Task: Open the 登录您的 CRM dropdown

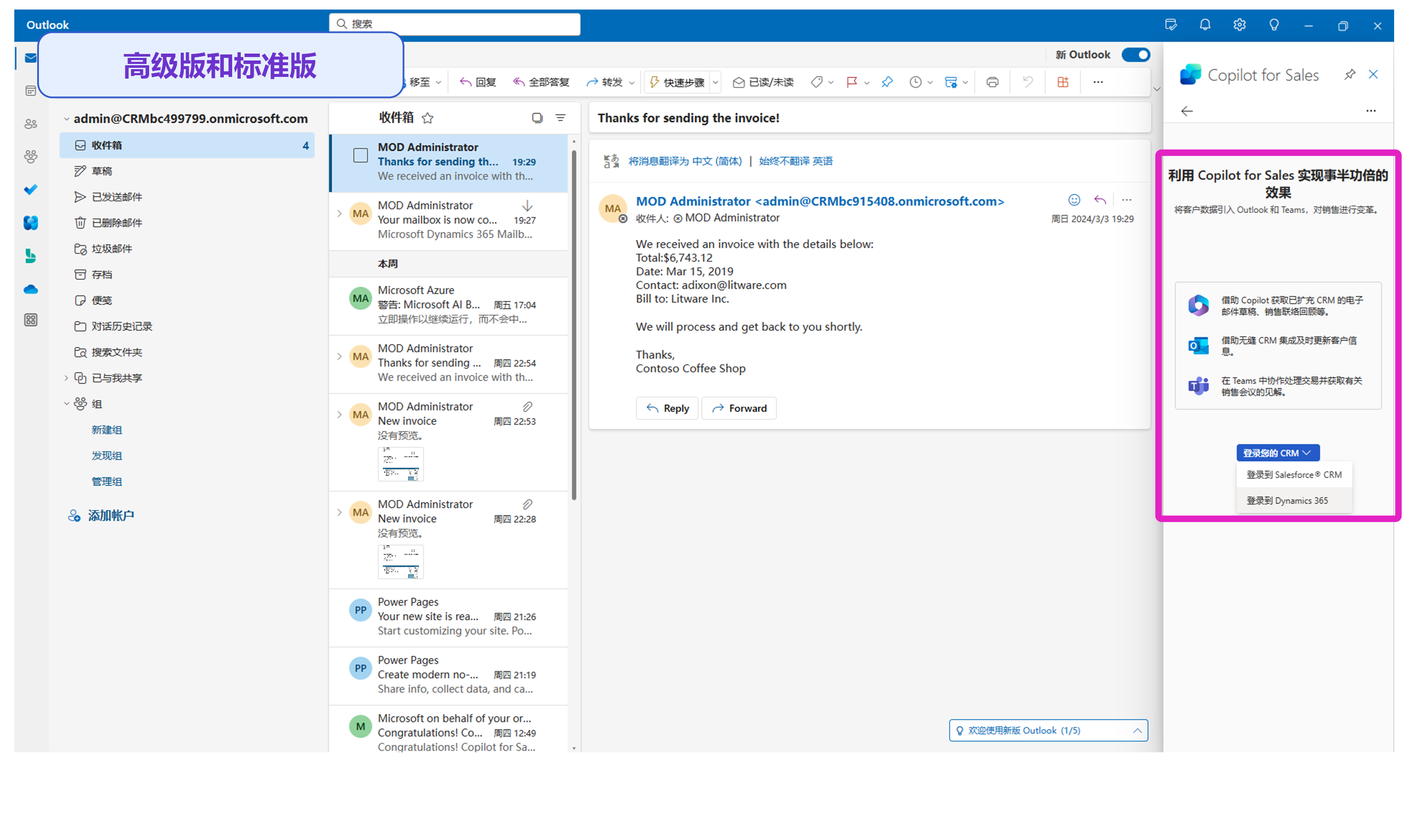Action: pyautogui.click(x=1277, y=453)
